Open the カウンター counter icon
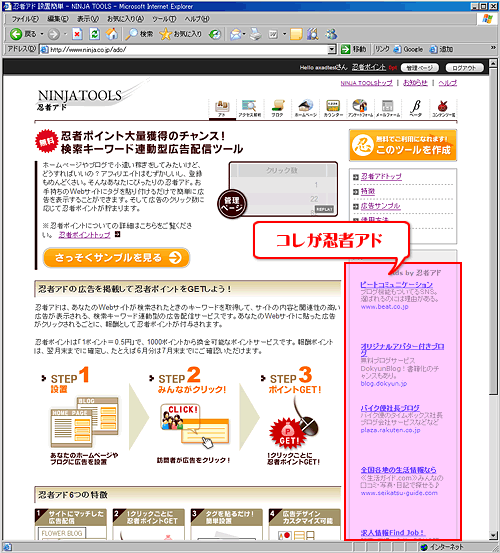The width and height of the screenshot is (500, 553). point(333,108)
